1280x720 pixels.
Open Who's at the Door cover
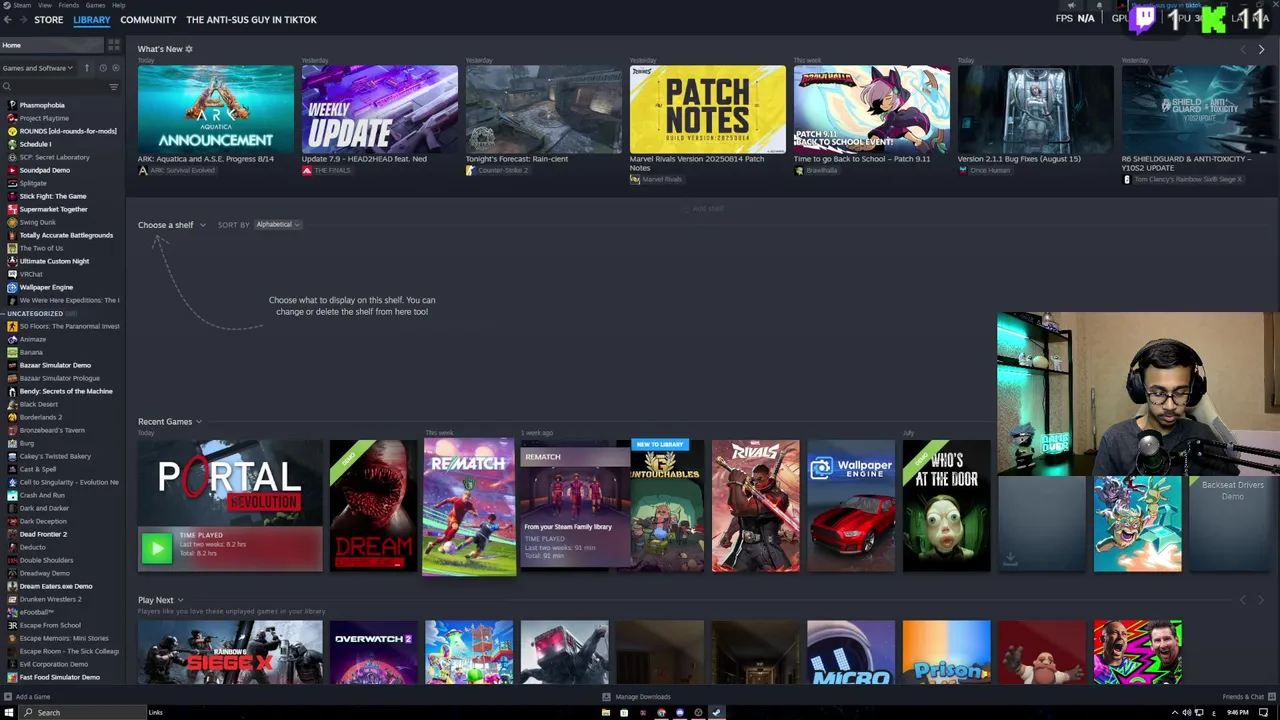[x=946, y=506]
